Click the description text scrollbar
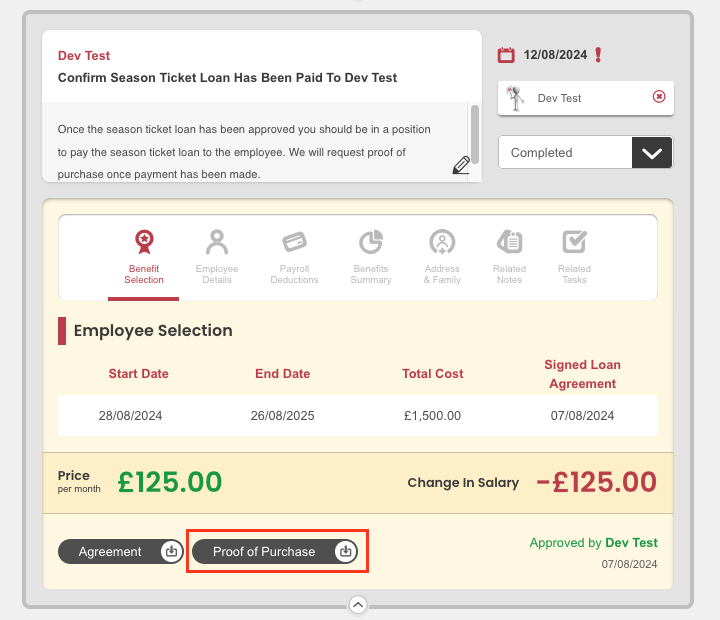Viewport: 720px width, 620px height. click(475, 134)
